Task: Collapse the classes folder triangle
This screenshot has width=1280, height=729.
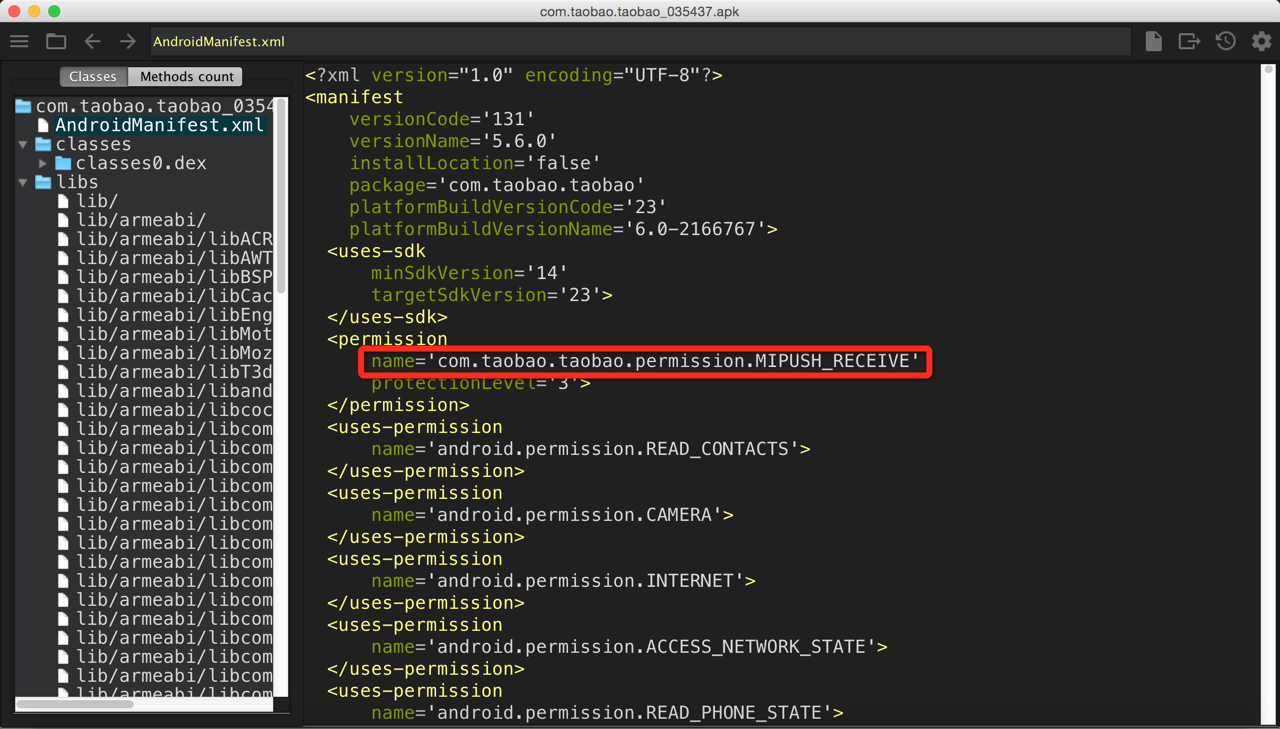Action: (23, 145)
